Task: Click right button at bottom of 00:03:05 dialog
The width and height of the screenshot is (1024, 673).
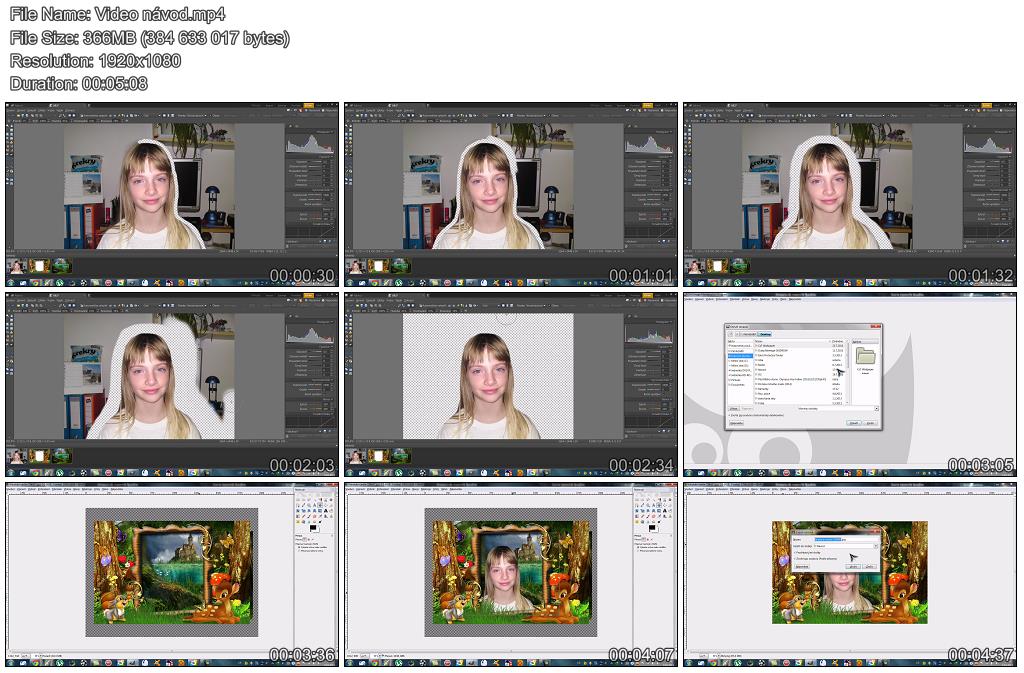Action: pos(870,423)
